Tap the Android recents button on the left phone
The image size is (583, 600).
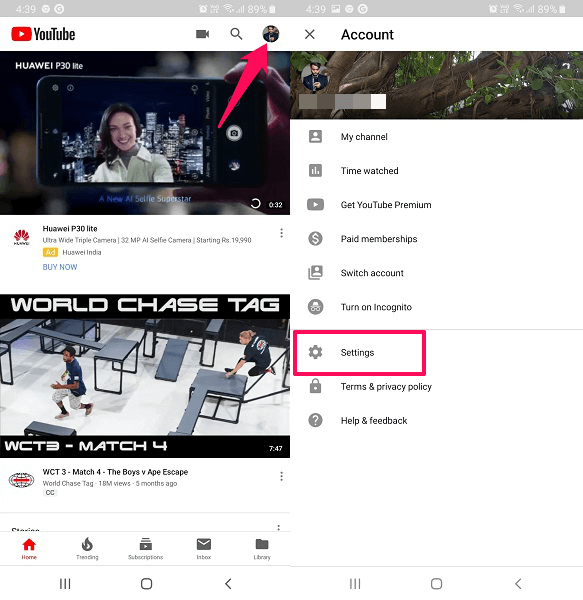(65, 584)
